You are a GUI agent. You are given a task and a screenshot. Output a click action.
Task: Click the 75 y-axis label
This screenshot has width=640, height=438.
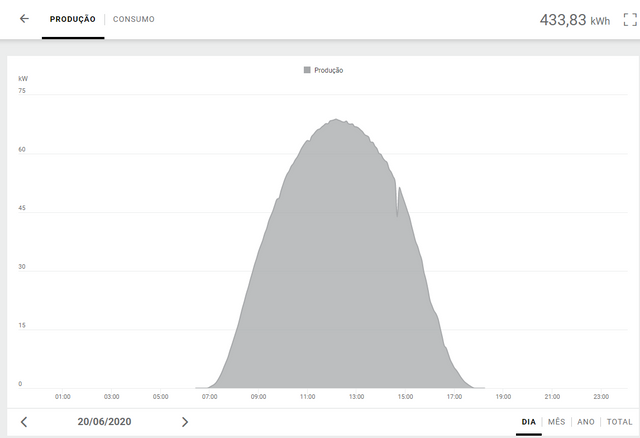click(21, 91)
